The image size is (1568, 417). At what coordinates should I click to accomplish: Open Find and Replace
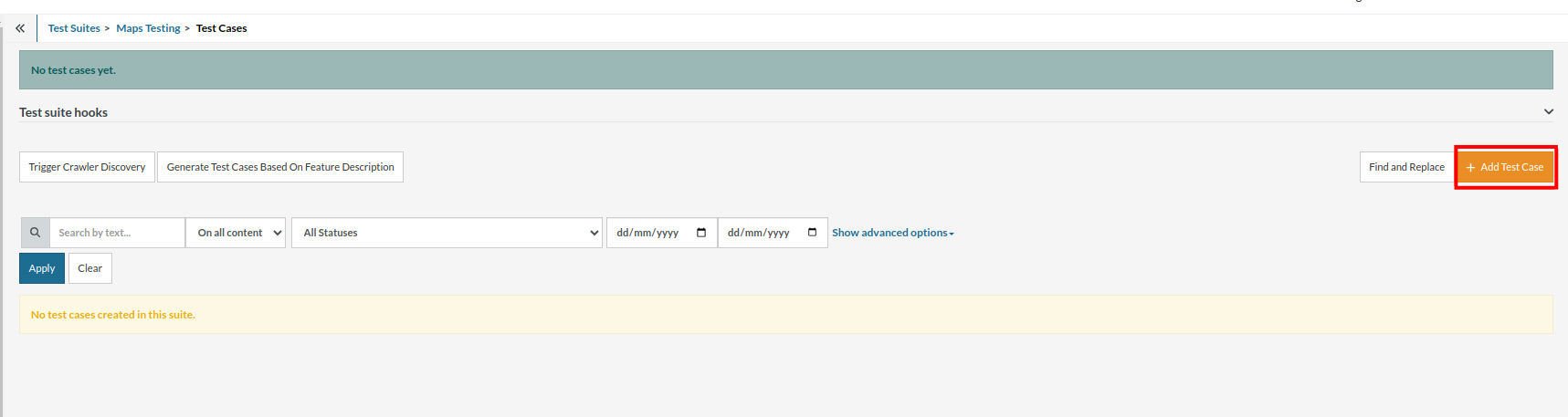click(1406, 167)
